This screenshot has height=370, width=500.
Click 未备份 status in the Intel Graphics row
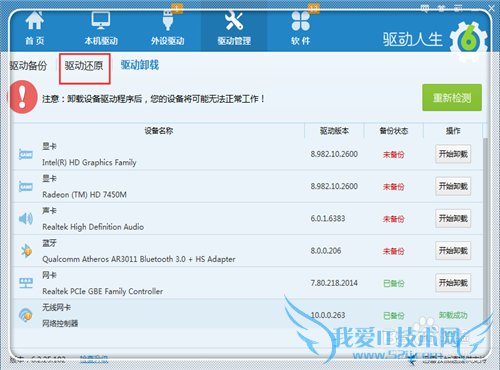394,154
